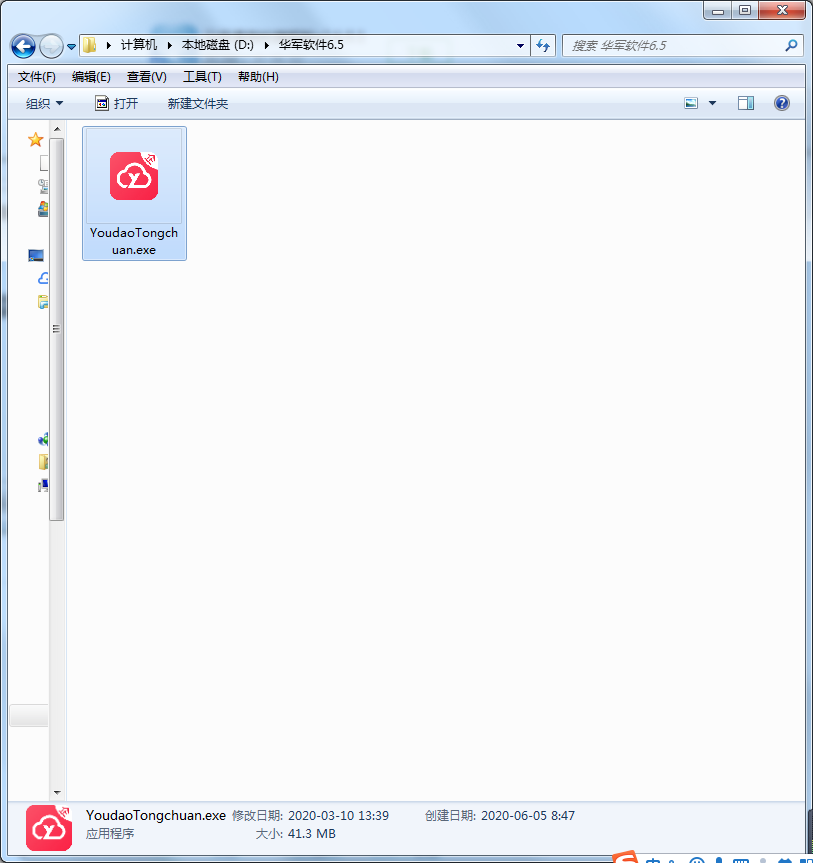Image resolution: width=813 pixels, height=863 pixels.
Task: Minimize the Explorer window
Action: coord(718,10)
